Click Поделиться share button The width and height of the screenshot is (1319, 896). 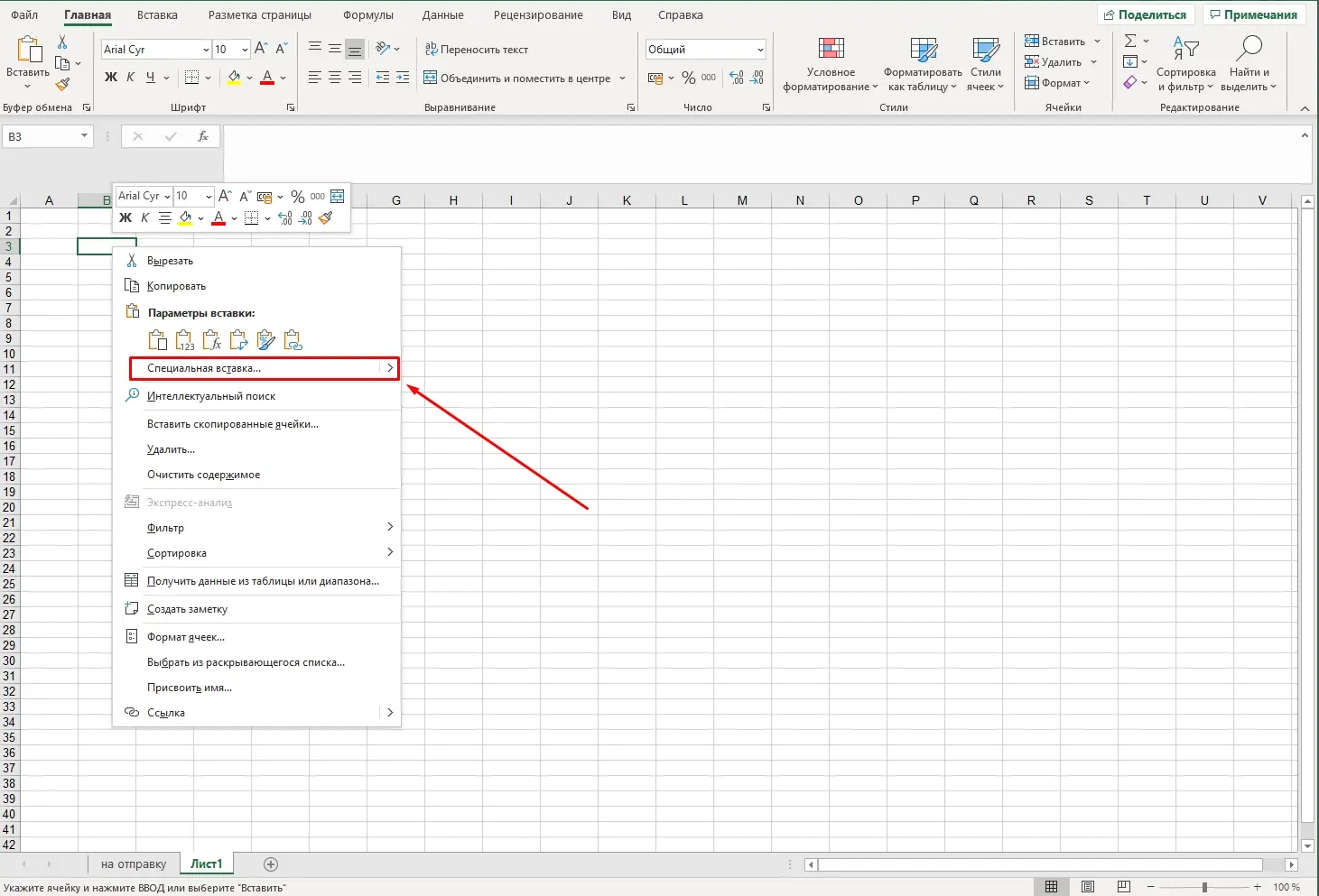tap(1146, 15)
